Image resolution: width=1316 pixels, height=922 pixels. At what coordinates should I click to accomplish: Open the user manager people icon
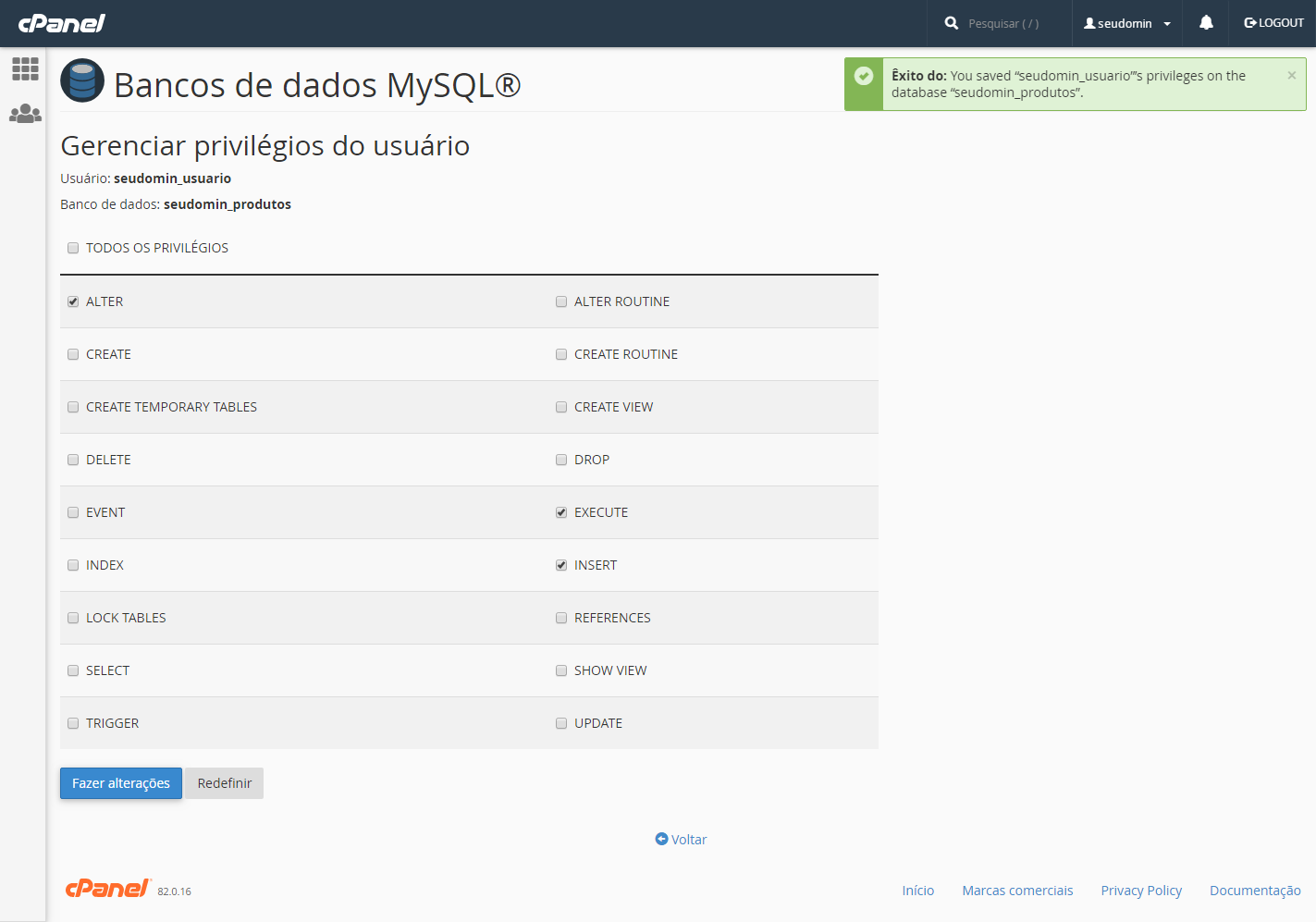(25, 114)
